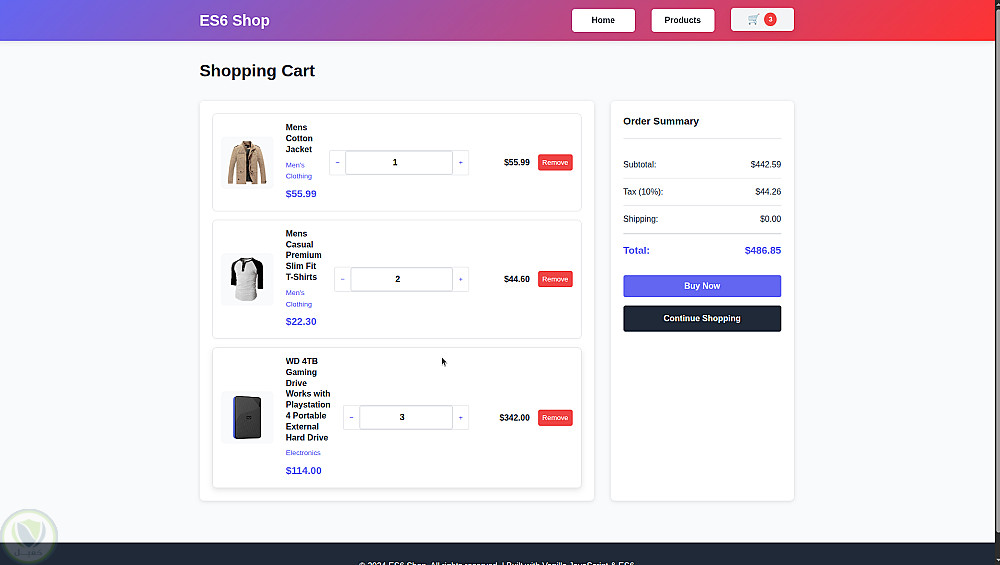The image size is (1000, 565).
Task: Go to the Home page
Action: pyautogui.click(x=603, y=20)
